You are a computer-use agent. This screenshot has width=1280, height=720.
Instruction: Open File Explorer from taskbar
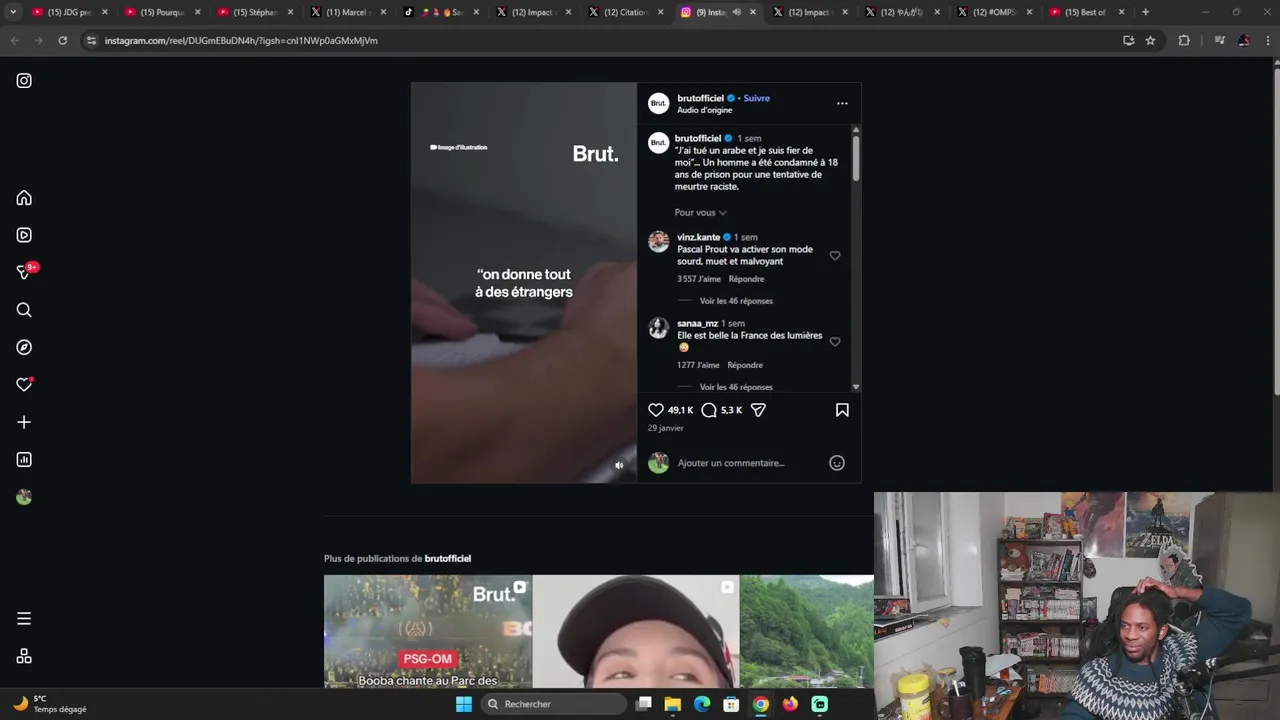click(673, 704)
